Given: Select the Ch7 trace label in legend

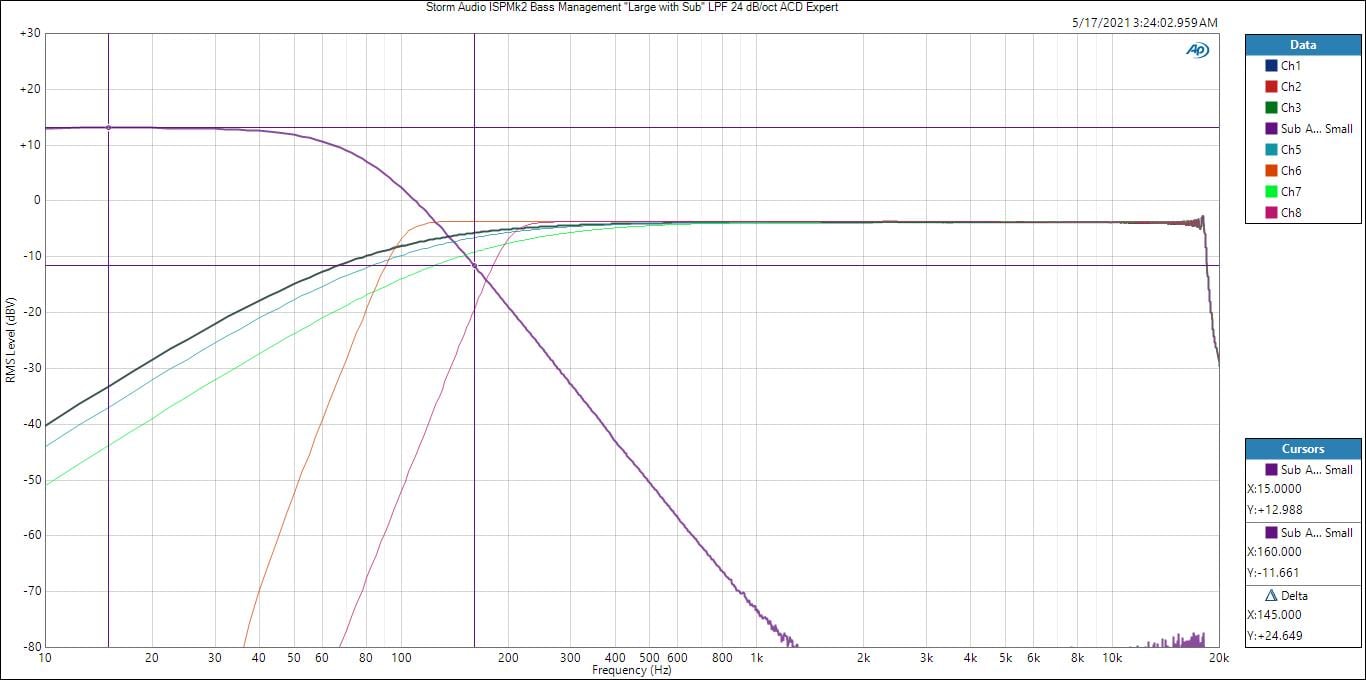Looking at the screenshot, I should (1291, 192).
